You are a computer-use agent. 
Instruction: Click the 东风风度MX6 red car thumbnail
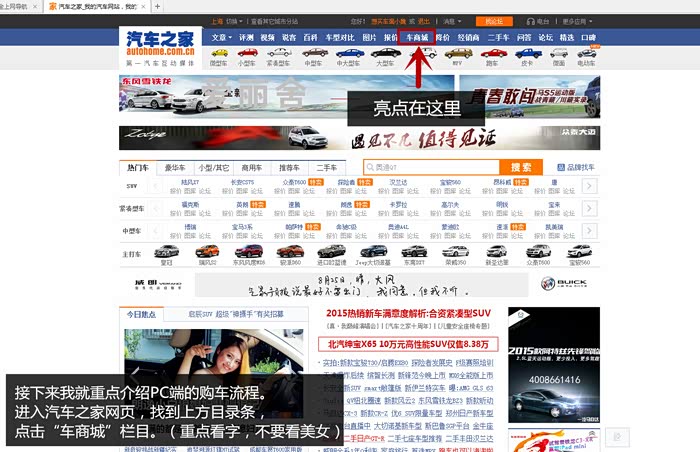click(249, 251)
